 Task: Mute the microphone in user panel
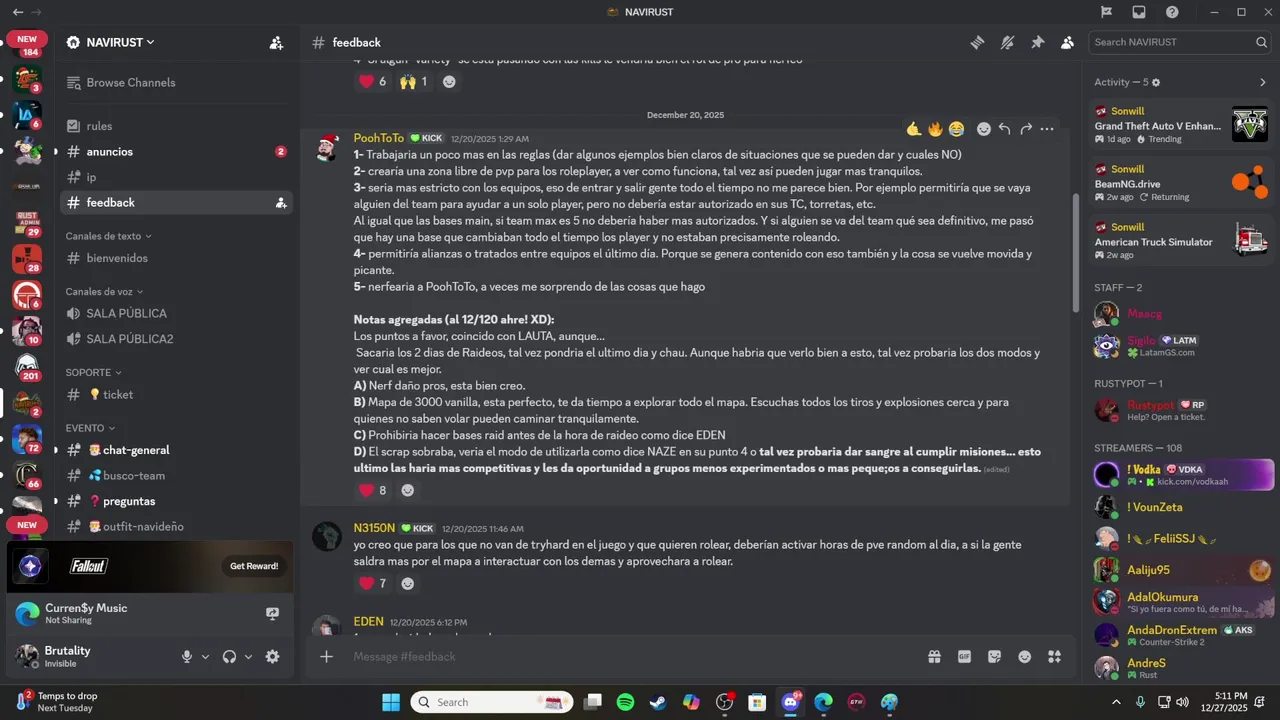tap(186, 657)
